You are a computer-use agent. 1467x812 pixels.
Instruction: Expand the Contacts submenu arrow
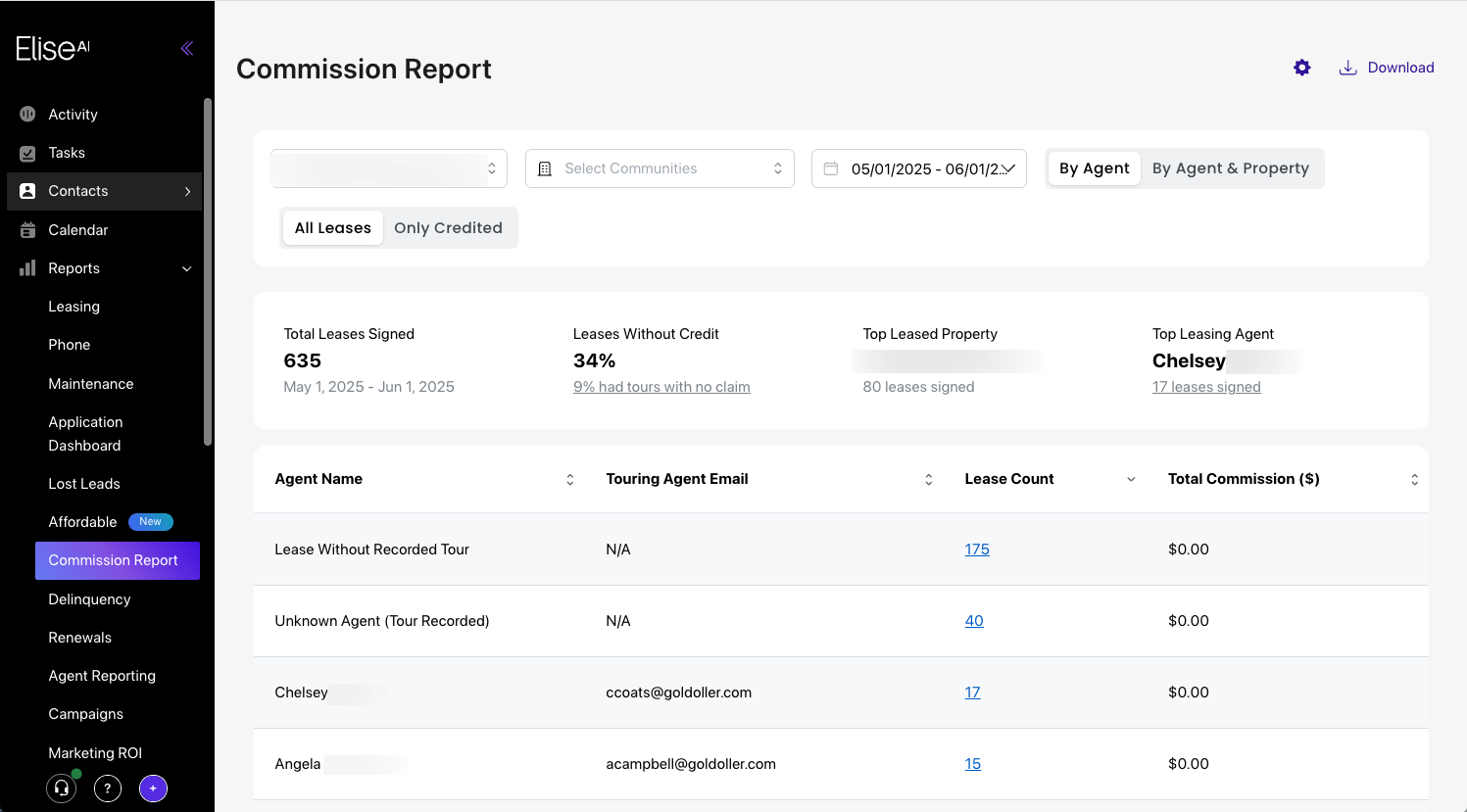187,191
